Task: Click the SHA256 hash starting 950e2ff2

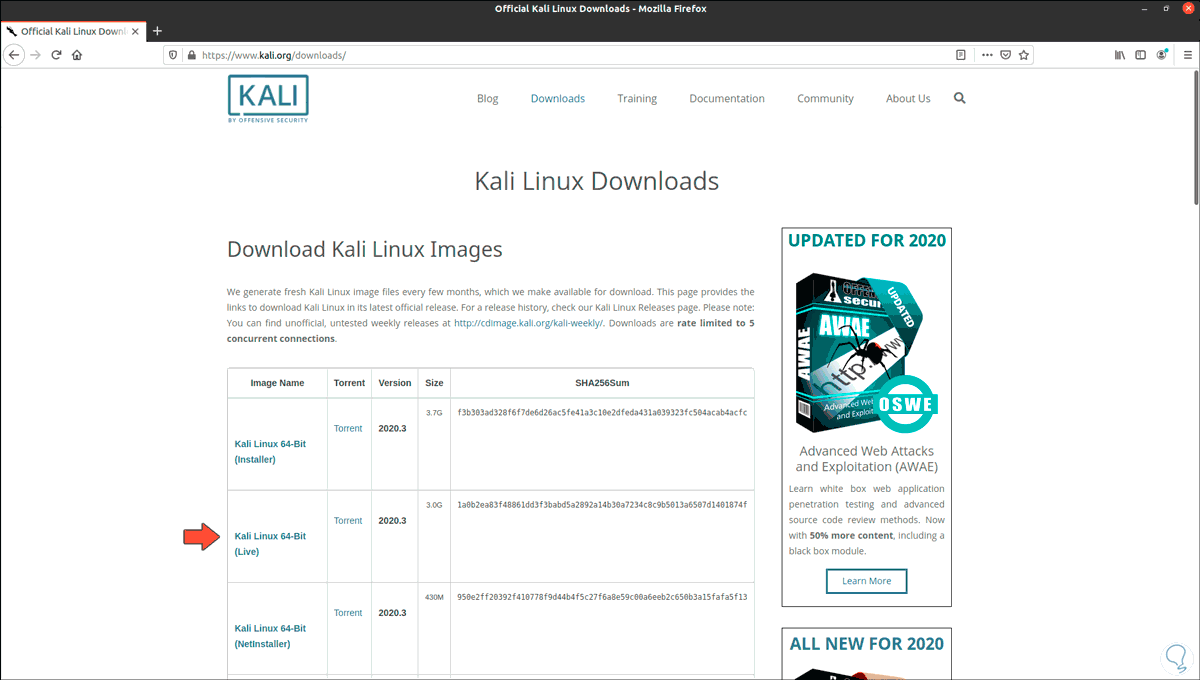Action: [x=602, y=597]
